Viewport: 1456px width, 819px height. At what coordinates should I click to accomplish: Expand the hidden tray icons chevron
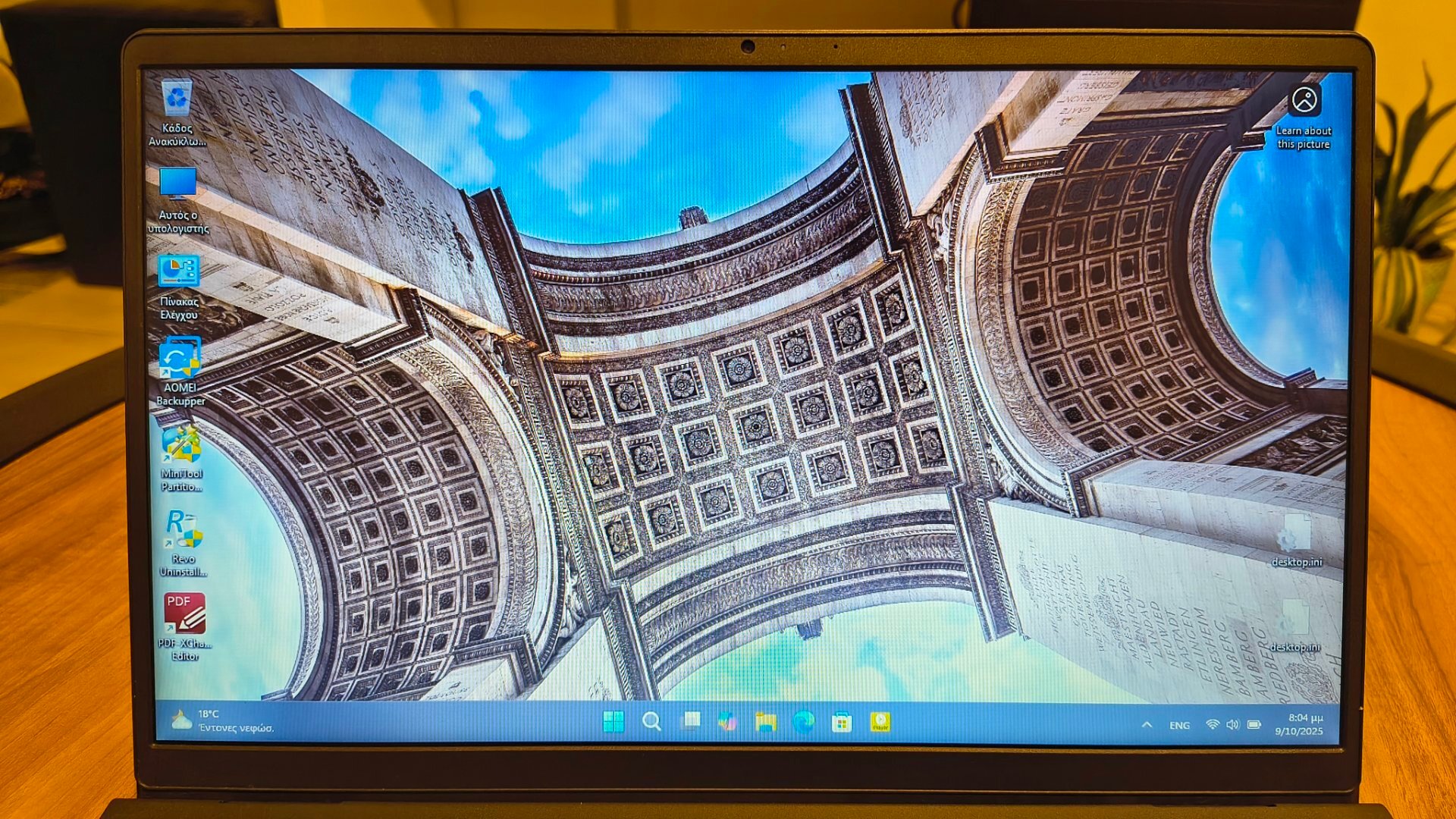coord(1147,725)
